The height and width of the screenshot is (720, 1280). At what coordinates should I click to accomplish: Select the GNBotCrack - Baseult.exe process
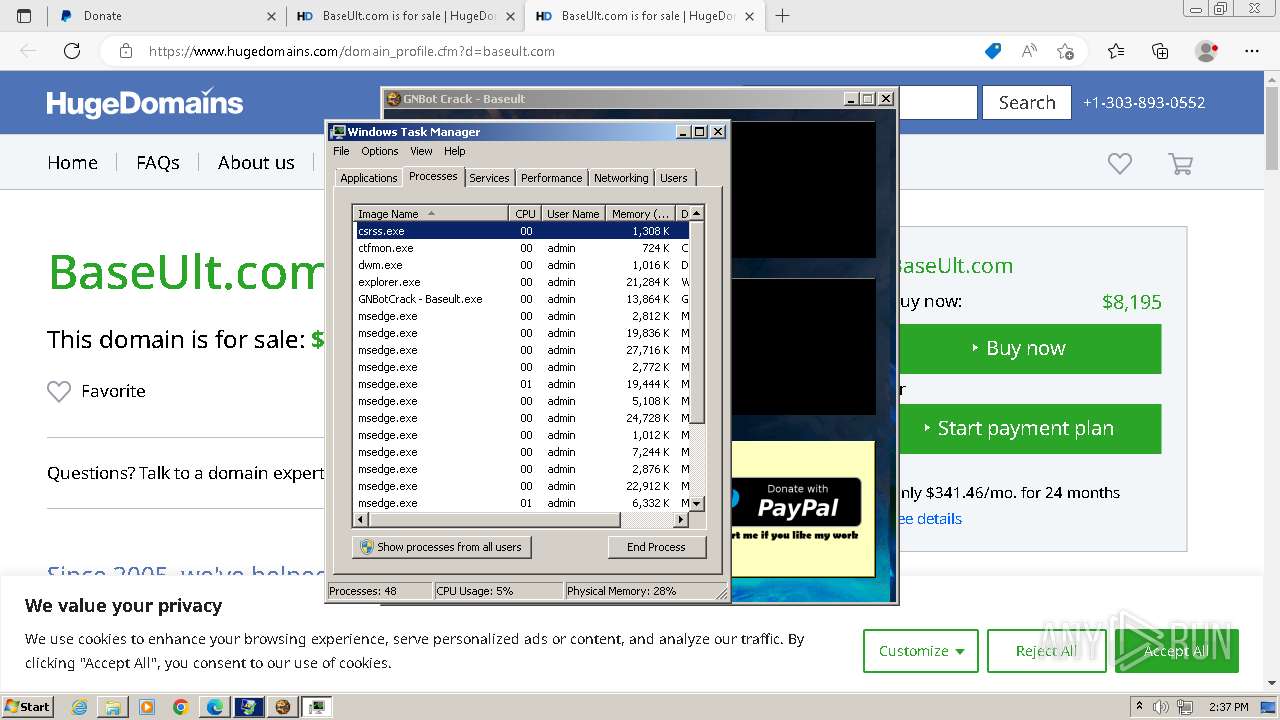521,299
